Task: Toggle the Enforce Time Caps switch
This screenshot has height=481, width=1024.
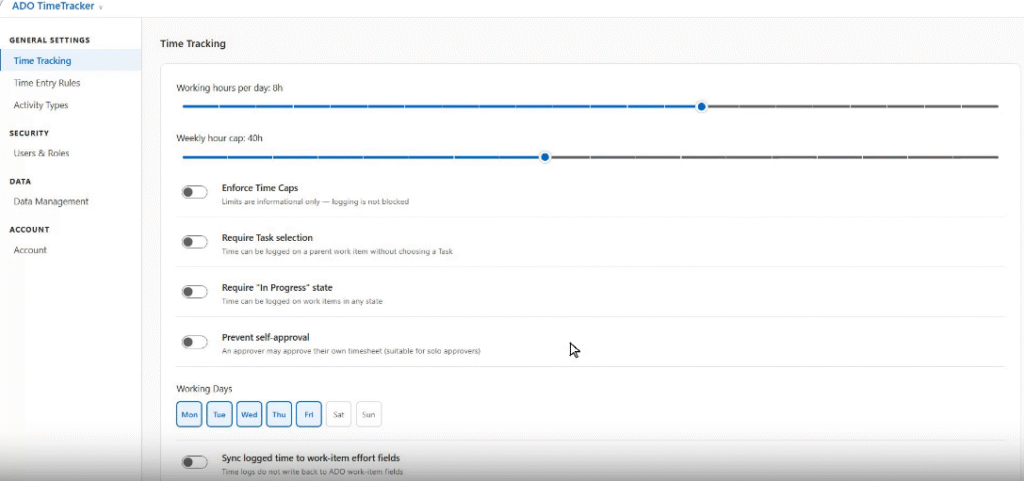Action: point(195,193)
